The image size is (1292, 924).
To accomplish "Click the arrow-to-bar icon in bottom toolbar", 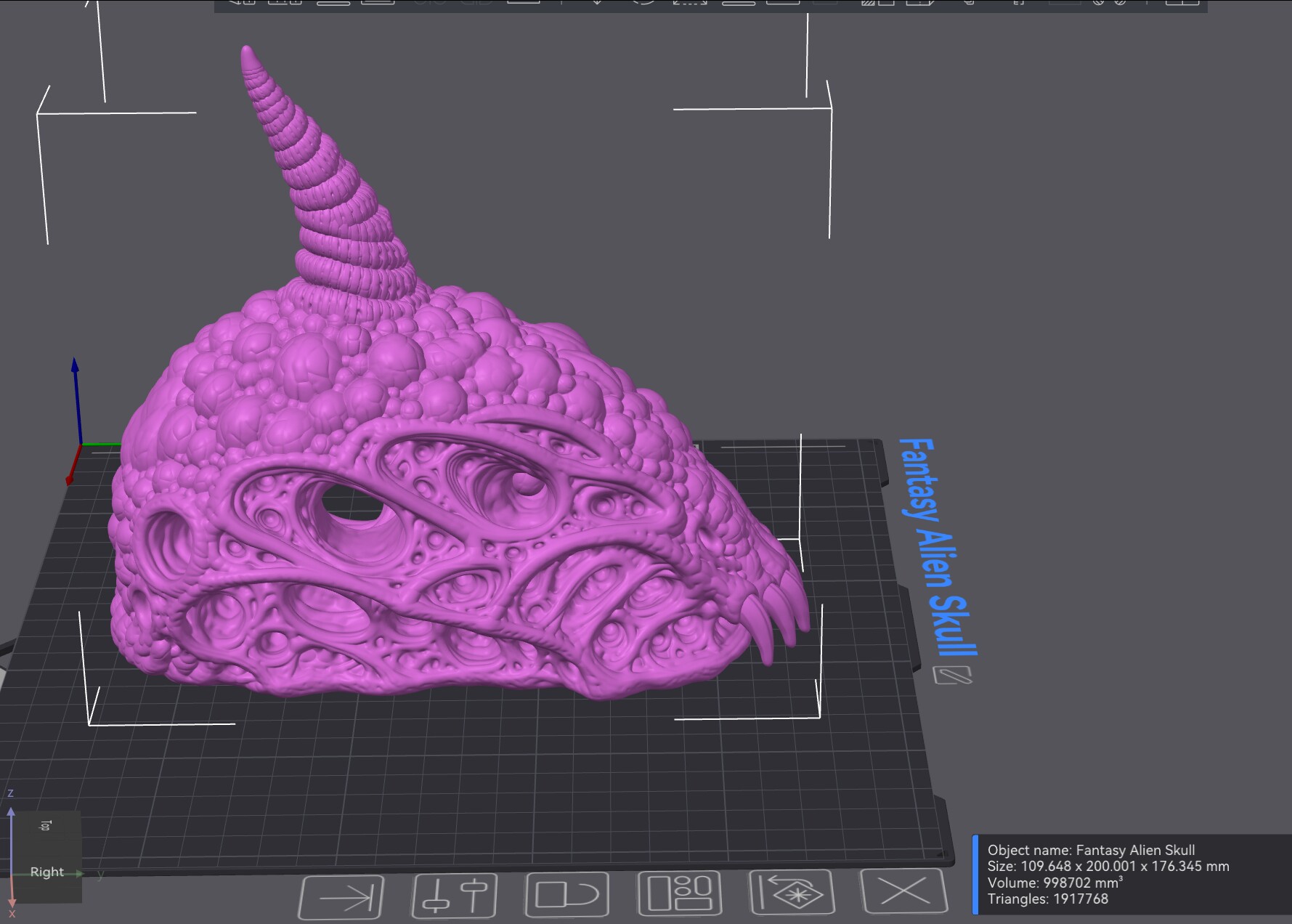I will point(341,897).
